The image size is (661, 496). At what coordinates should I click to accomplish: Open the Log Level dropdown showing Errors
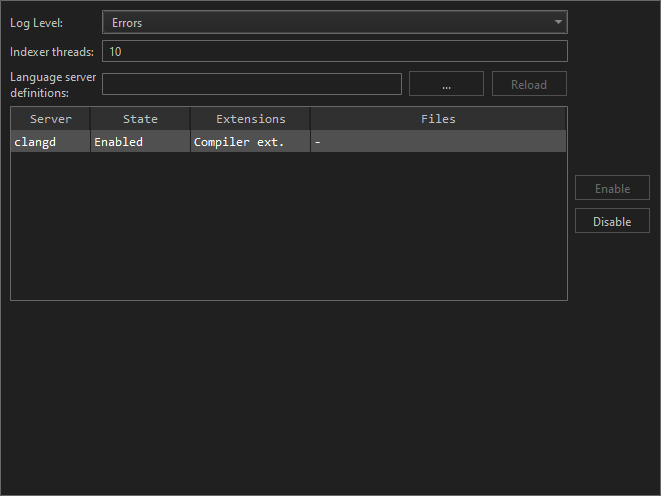335,22
